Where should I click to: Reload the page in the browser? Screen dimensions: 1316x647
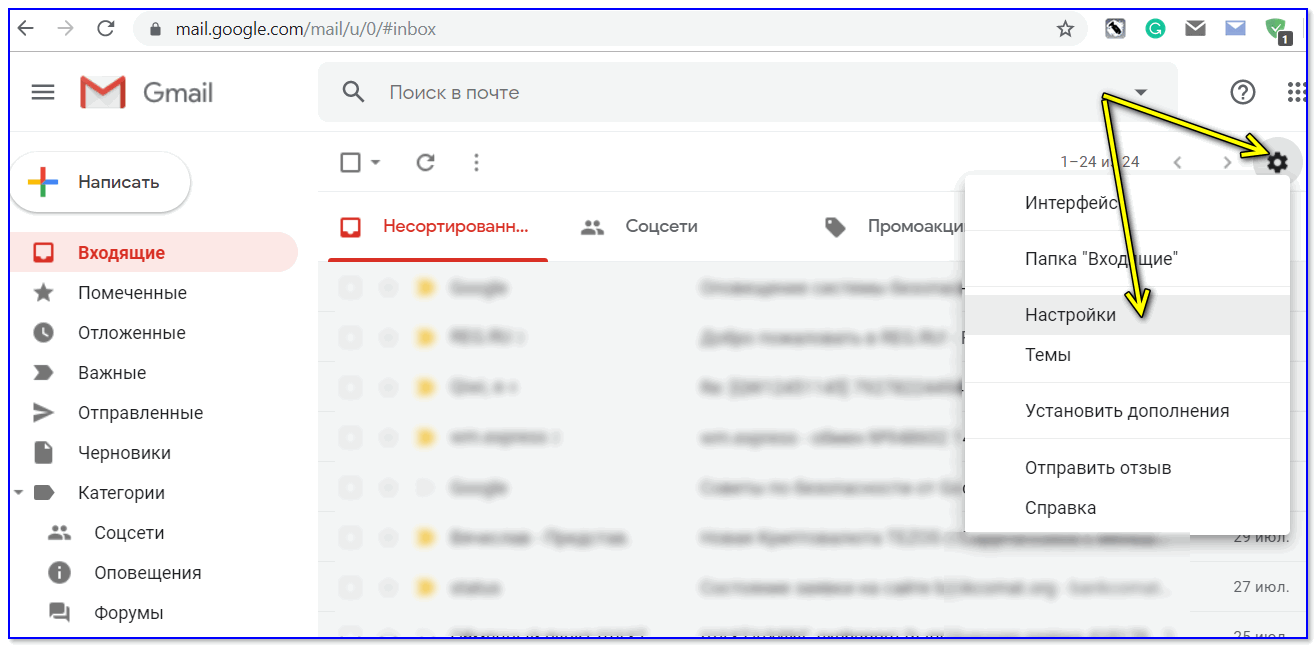pos(105,29)
